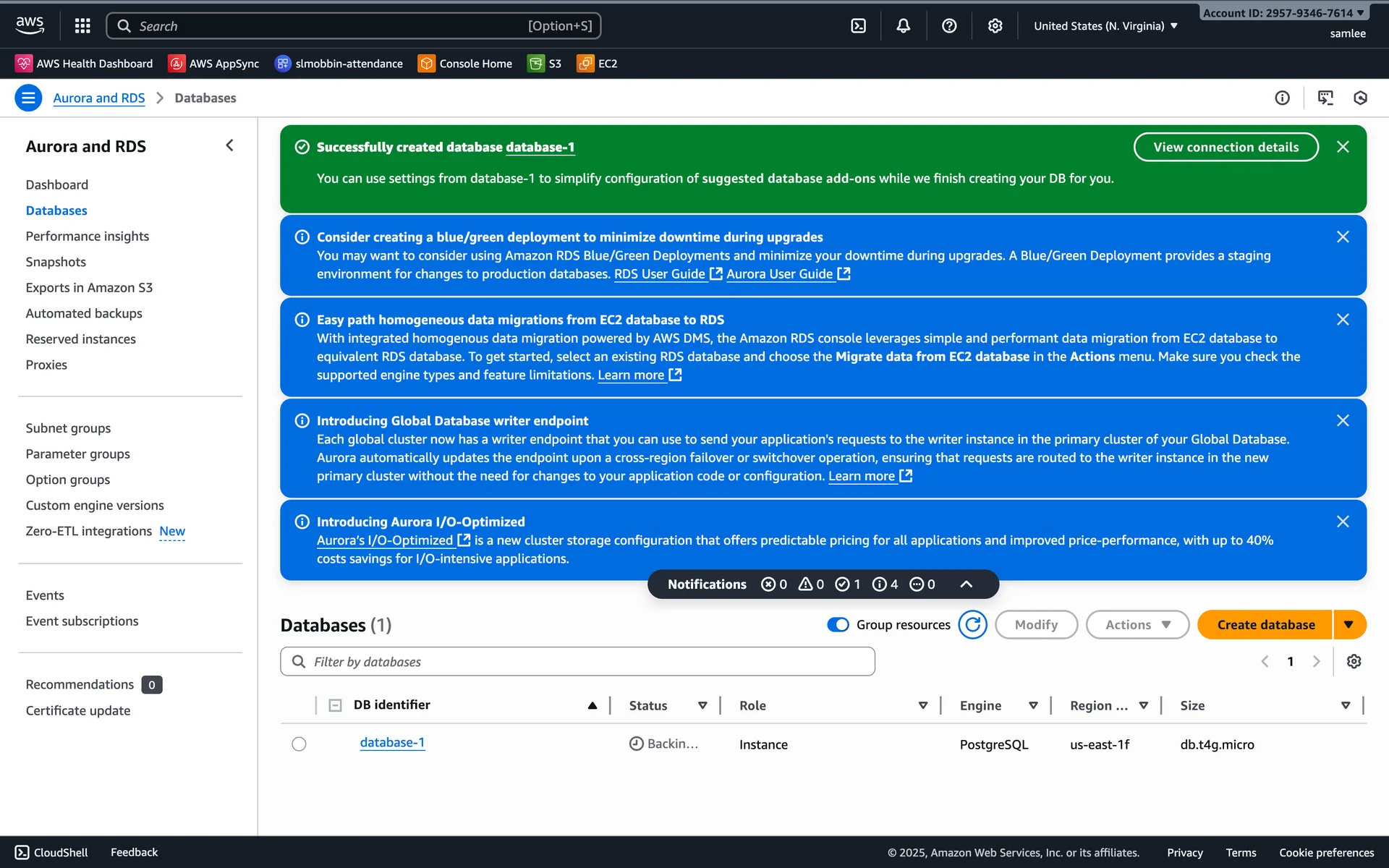Open the Actions dropdown
This screenshot has width=1389, height=868.
(x=1137, y=625)
